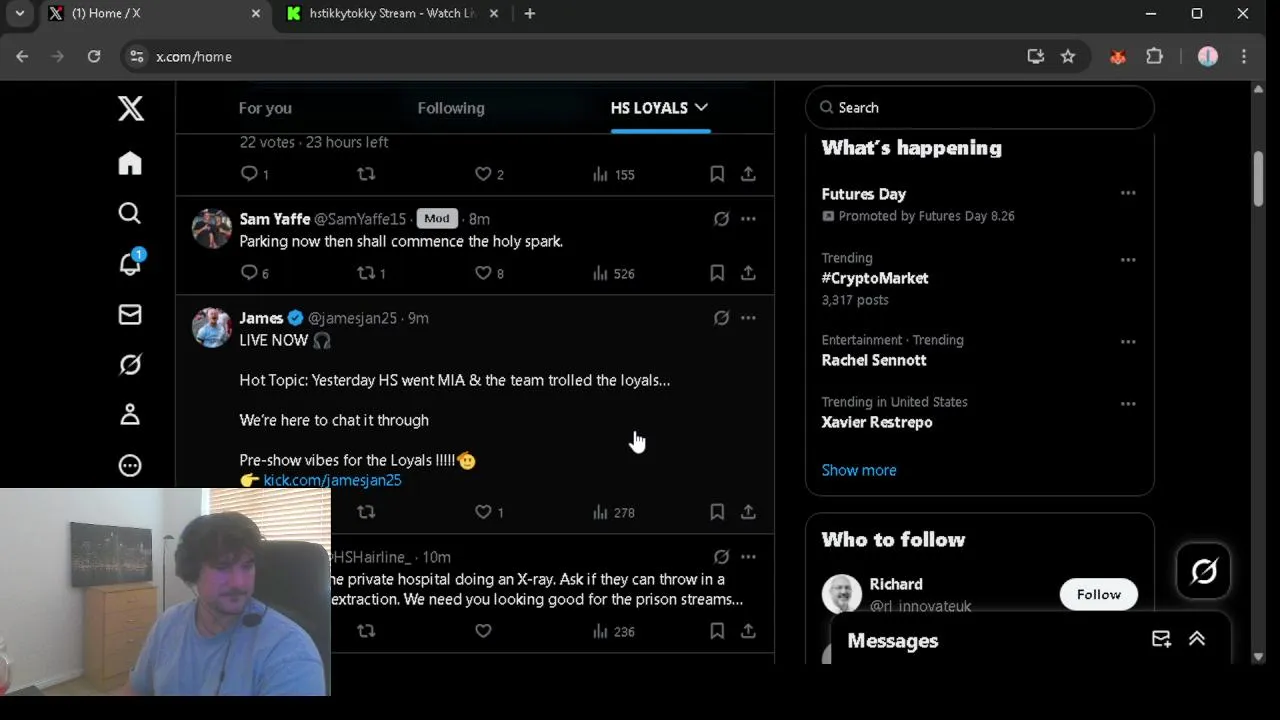Open the #CryptoMarket trending topic

(875, 278)
